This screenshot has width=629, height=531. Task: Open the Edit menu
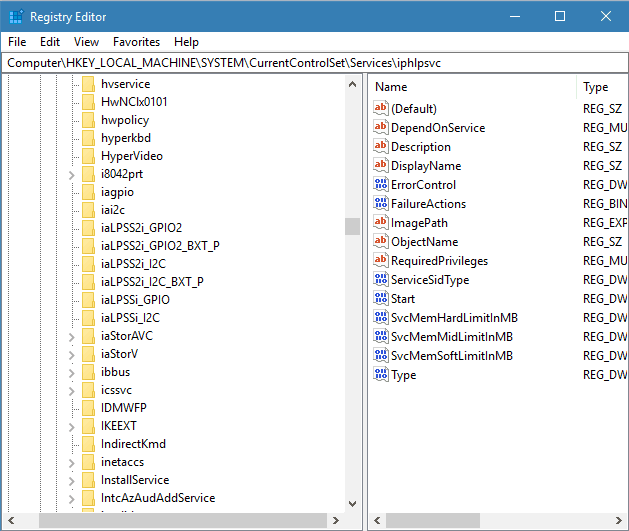50,42
